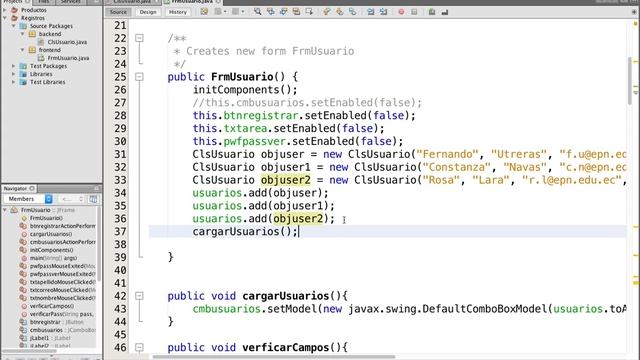640x360 pixels.
Task: Click initComponents(); on line 26
Action: [x=245, y=90]
